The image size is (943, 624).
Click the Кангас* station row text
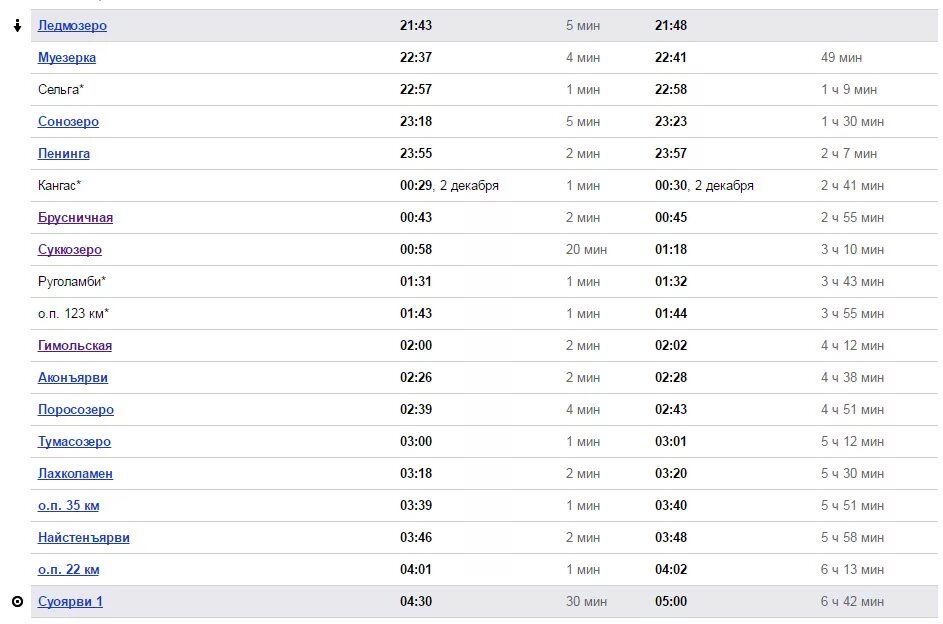pyautogui.click(x=59, y=185)
